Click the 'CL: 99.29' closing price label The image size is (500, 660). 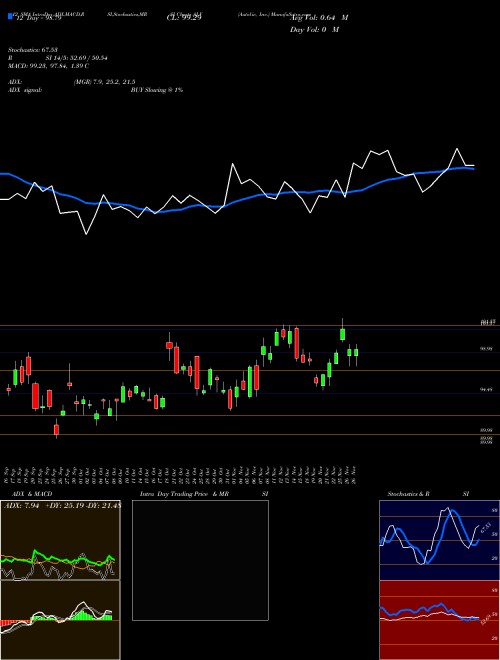tap(184, 17)
